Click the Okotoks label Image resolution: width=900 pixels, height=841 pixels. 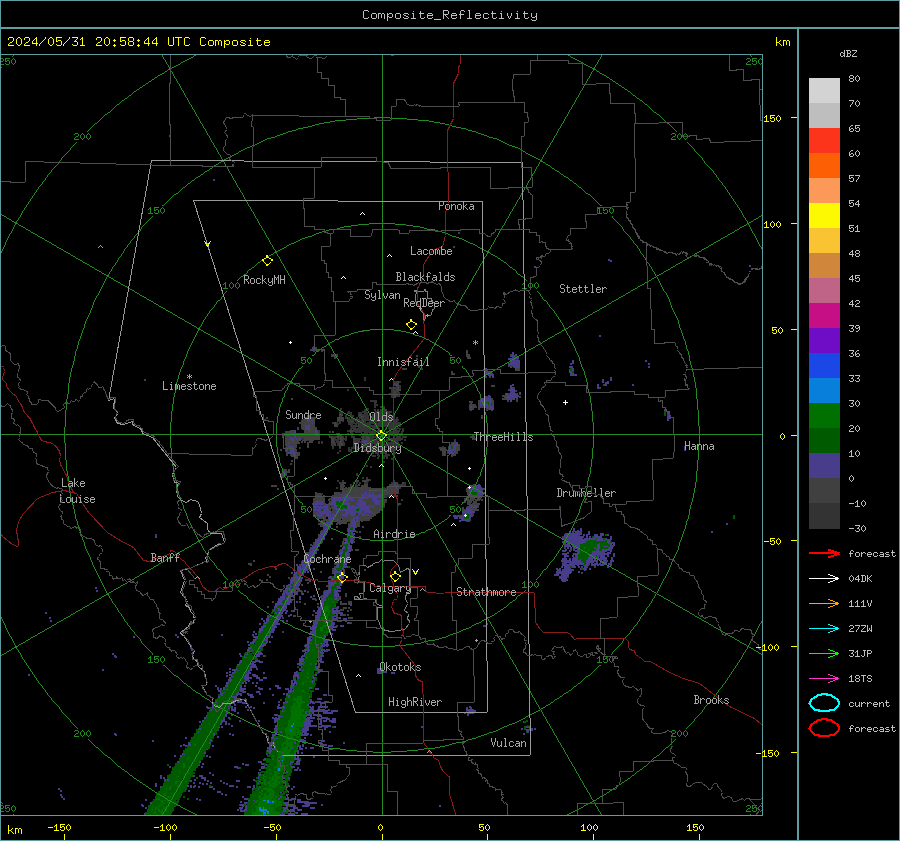(x=400, y=667)
